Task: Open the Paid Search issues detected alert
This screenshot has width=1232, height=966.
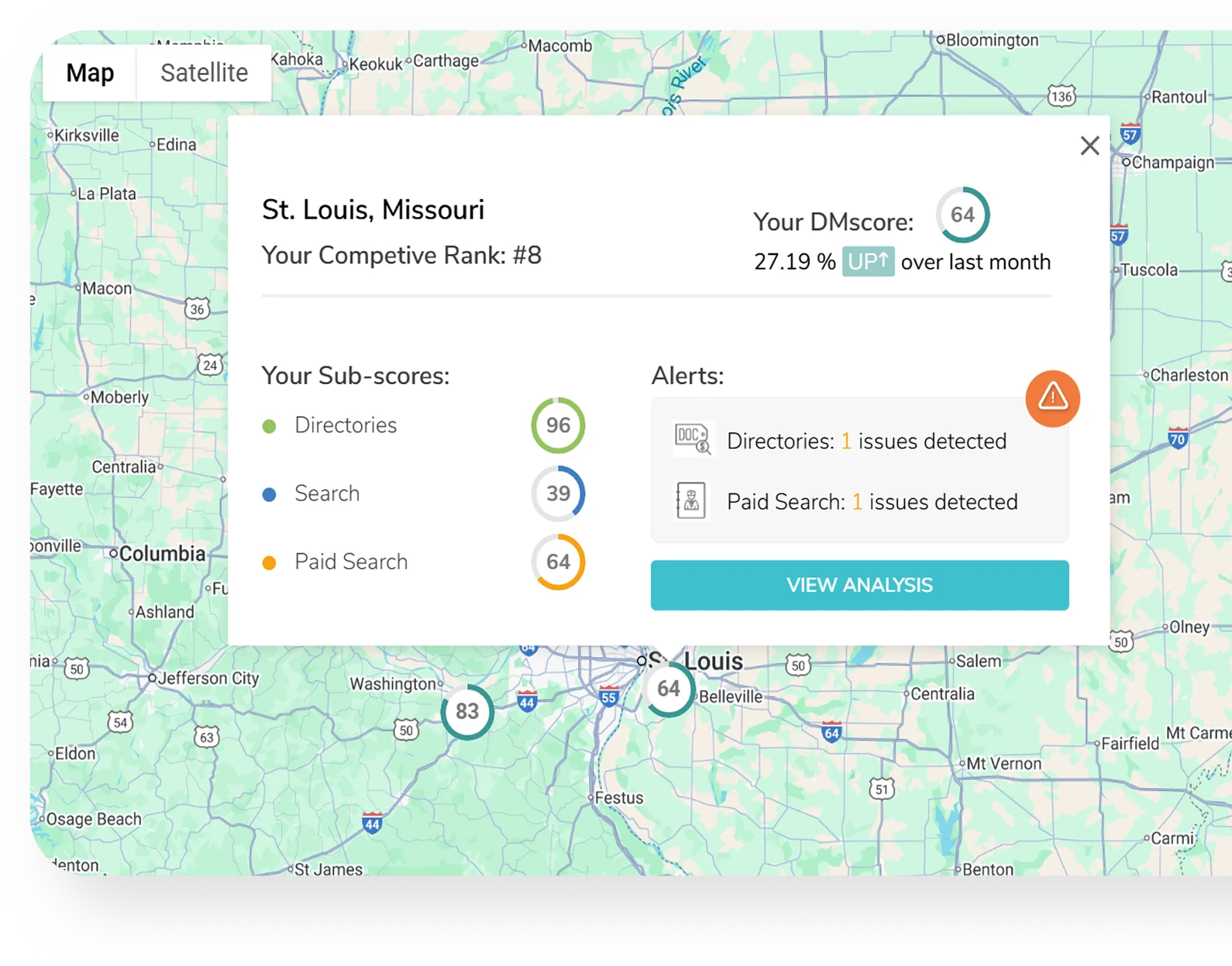Action: 872,502
